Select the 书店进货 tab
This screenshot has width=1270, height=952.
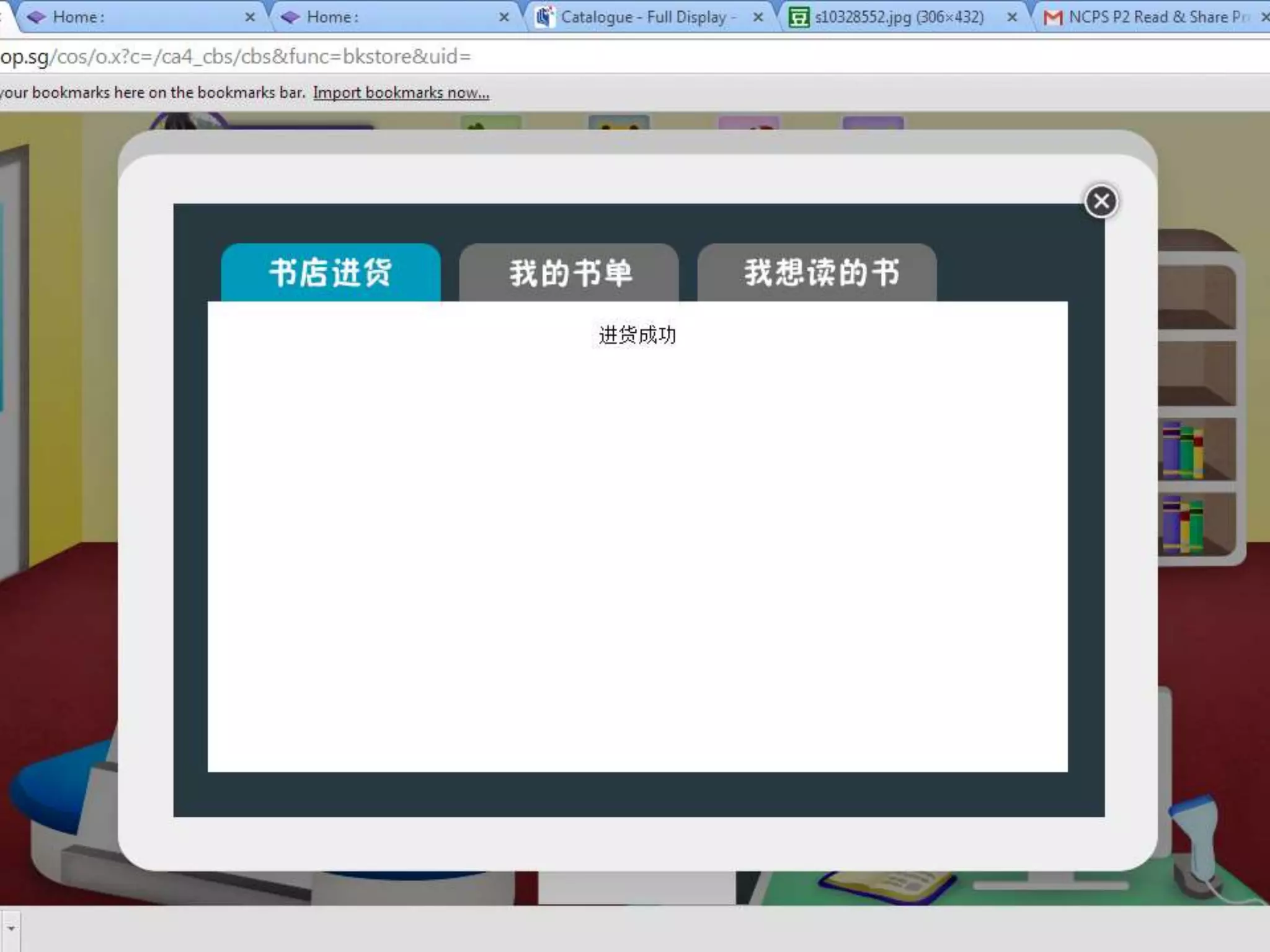(x=331, y=273)
